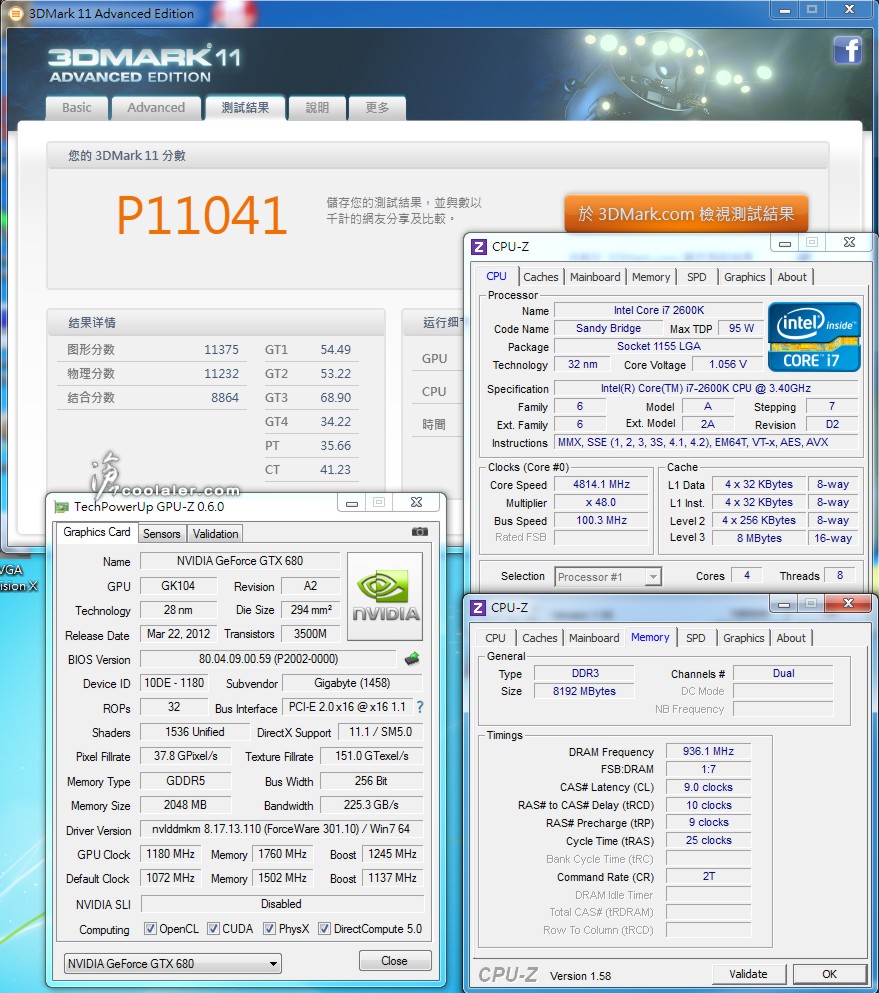Click the 图形分数 value 11375
Viewport: 879px width, 993px height.
point(221,350)
